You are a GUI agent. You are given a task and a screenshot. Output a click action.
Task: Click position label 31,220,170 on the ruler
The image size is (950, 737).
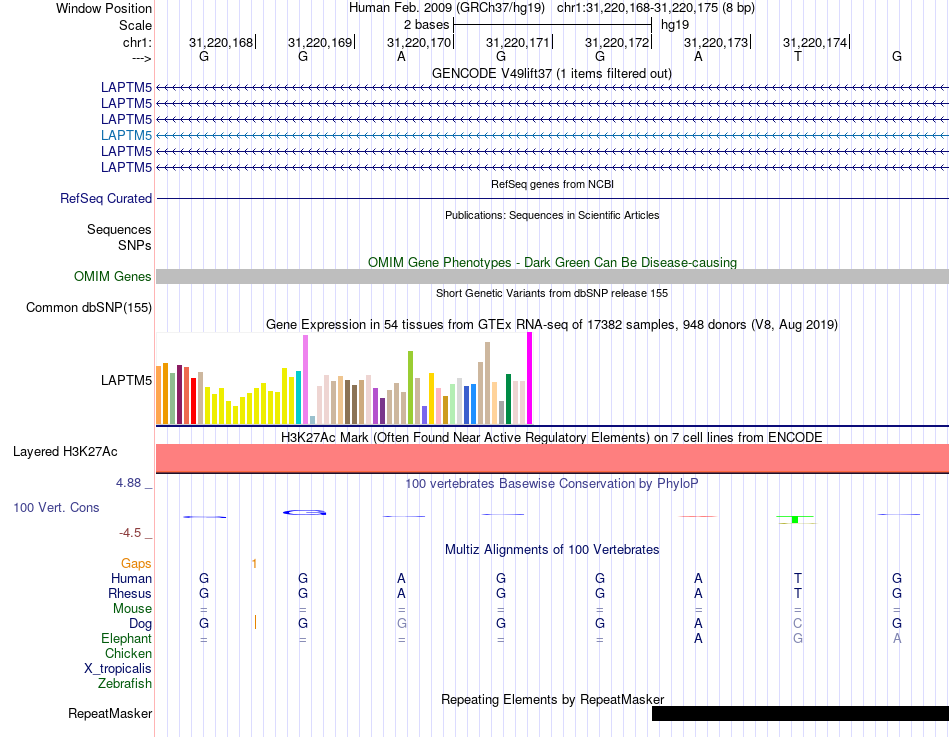pos(419,42)
